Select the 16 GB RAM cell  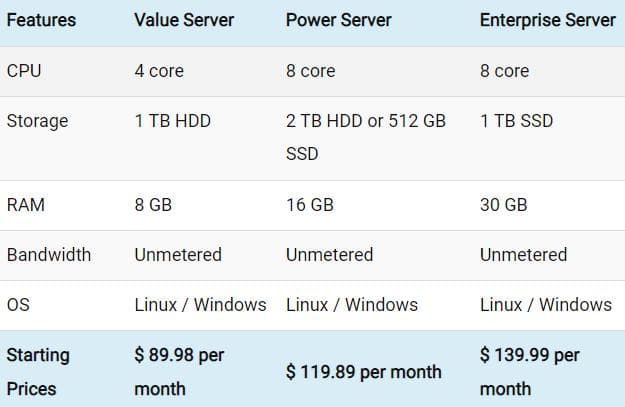(x=309, y=205)
